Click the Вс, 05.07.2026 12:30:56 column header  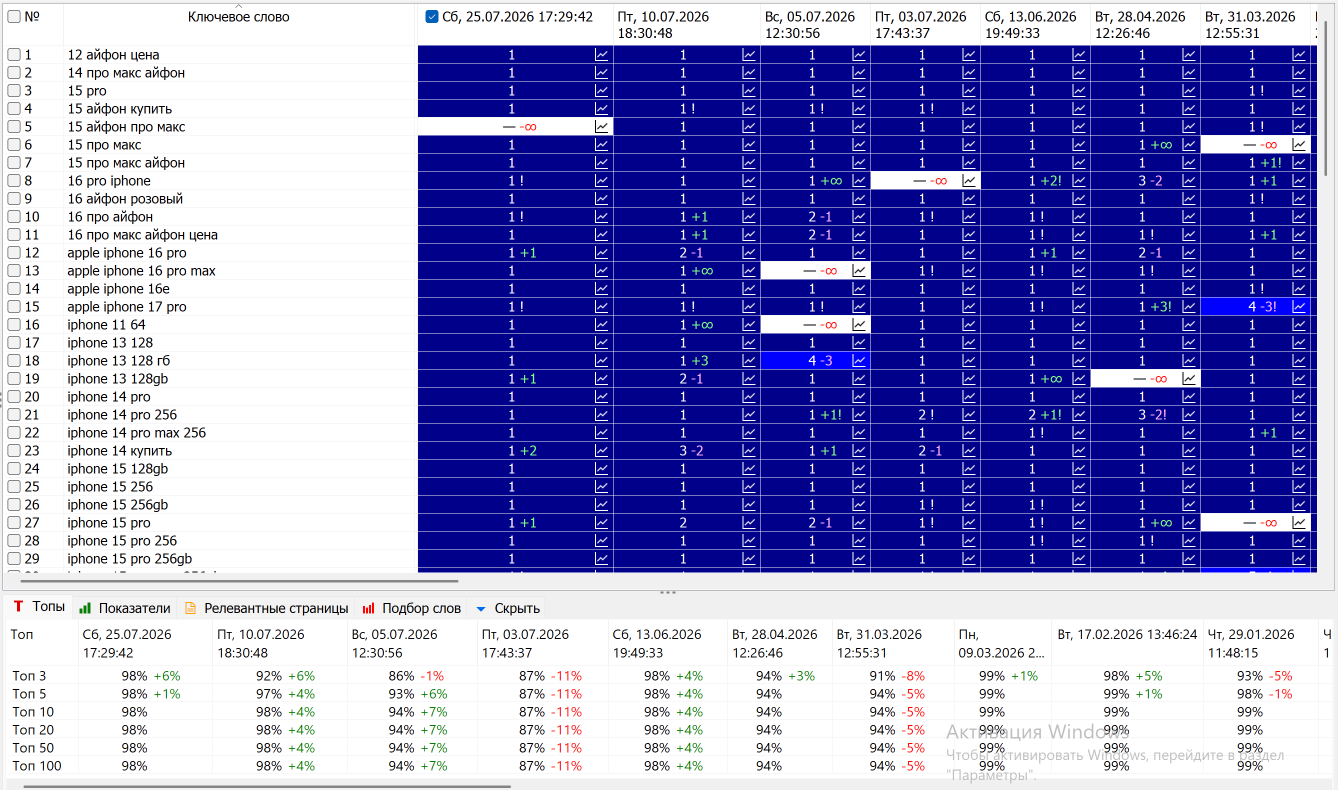pyautogui.click(x=815, y=25)
